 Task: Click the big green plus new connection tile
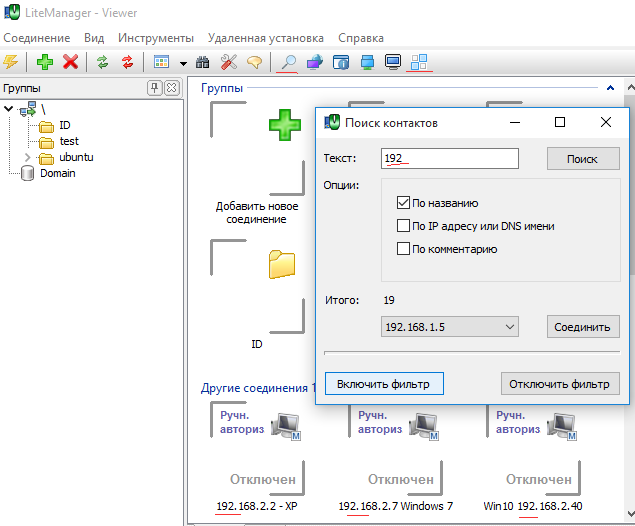(285, 125)
